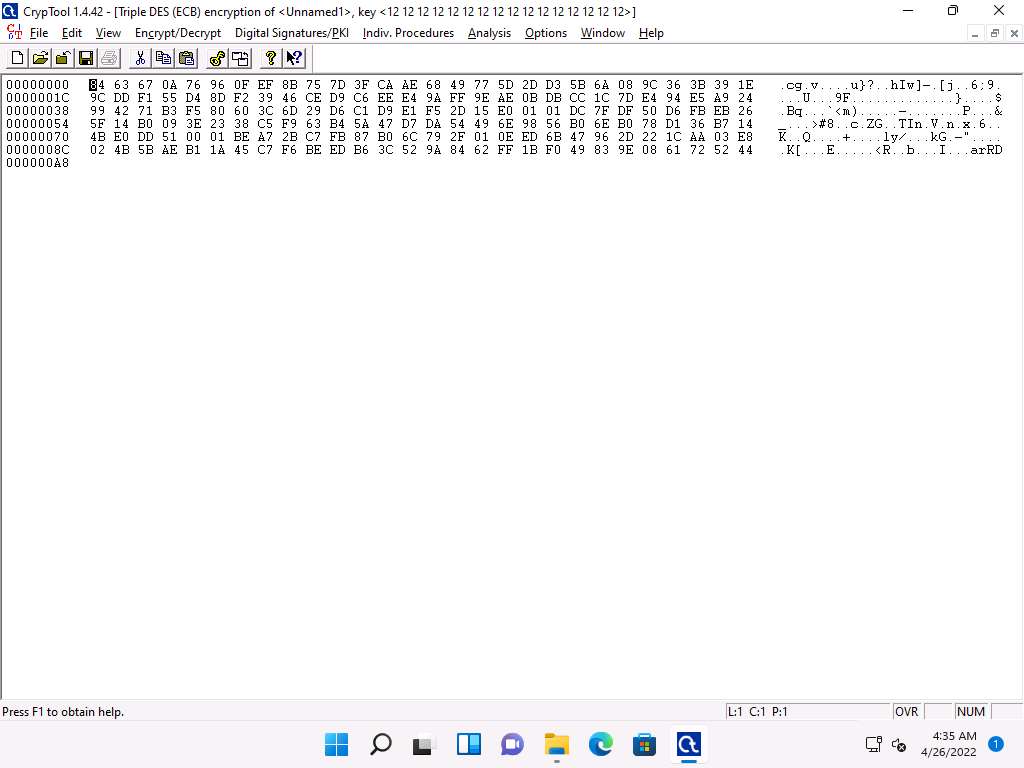The width and height of the screenshot is (1024, 768).
Task: Click hex byte 84 at offset 00000000
Action: [96, 85]
